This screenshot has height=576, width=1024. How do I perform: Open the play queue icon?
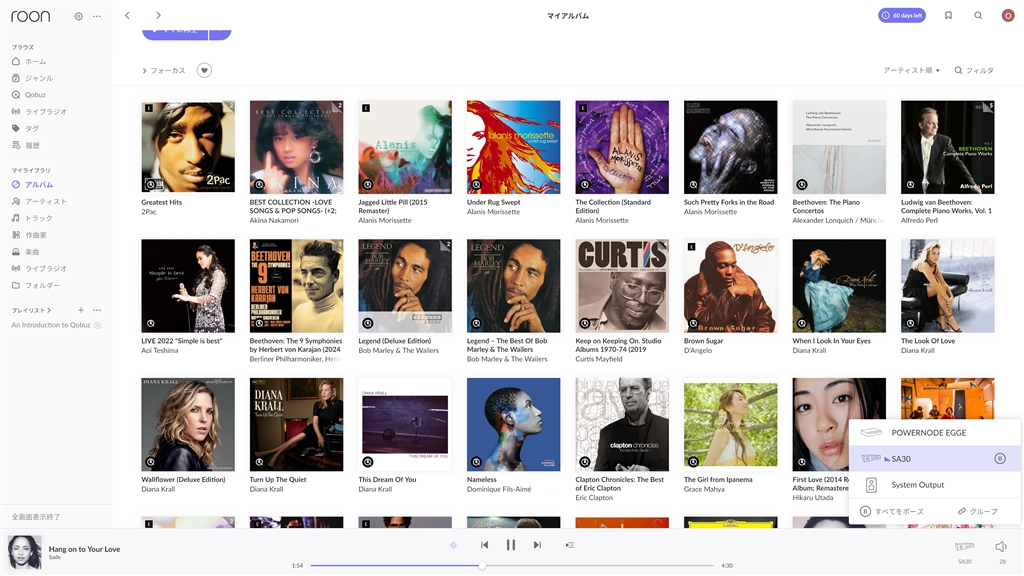569,545
